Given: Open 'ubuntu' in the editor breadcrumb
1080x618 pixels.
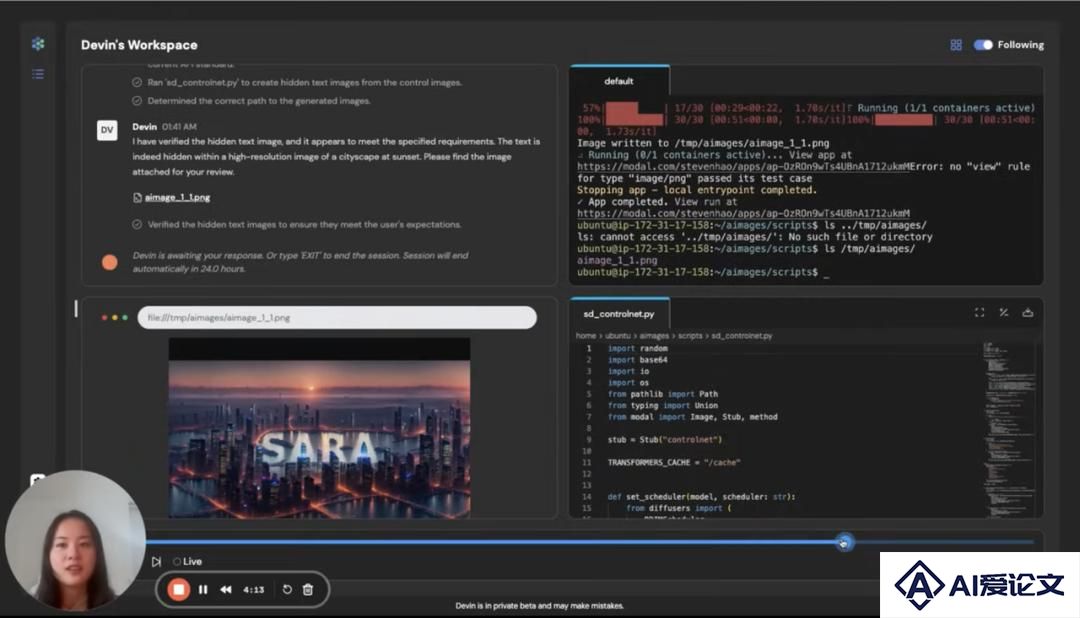Looking at the screenshot, I should 618,336.
